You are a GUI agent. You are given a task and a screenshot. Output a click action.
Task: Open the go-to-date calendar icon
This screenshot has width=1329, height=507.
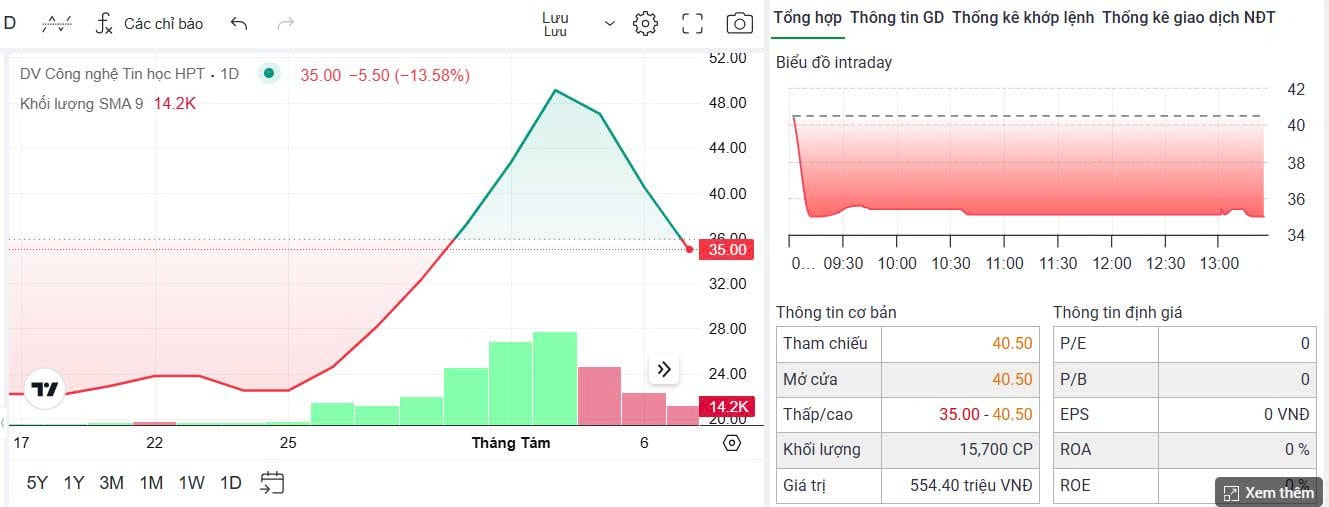coord(273,483)
